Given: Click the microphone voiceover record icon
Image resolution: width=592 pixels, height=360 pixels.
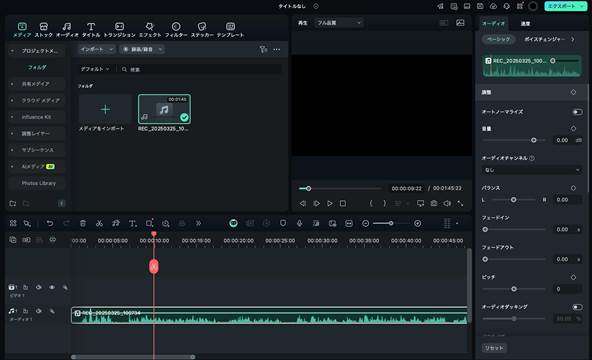Looking at the screenshot, I should 299,223.
